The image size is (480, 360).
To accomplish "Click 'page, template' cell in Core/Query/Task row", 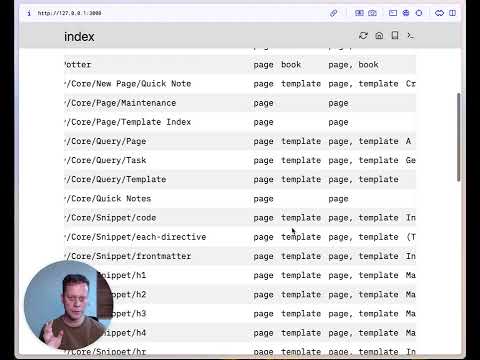I will point(363,160).
